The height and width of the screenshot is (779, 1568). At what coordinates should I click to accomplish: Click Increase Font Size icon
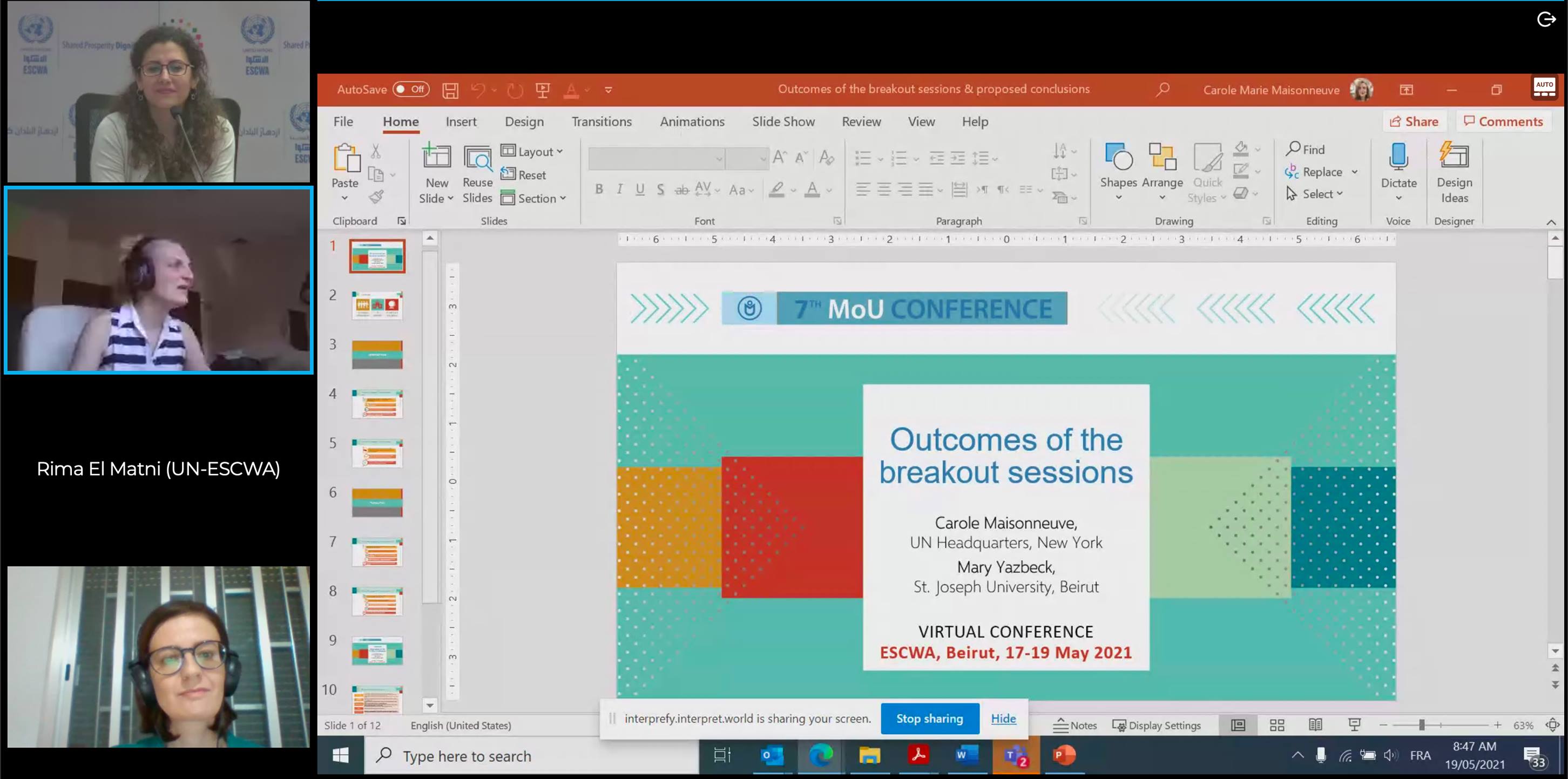780,158
